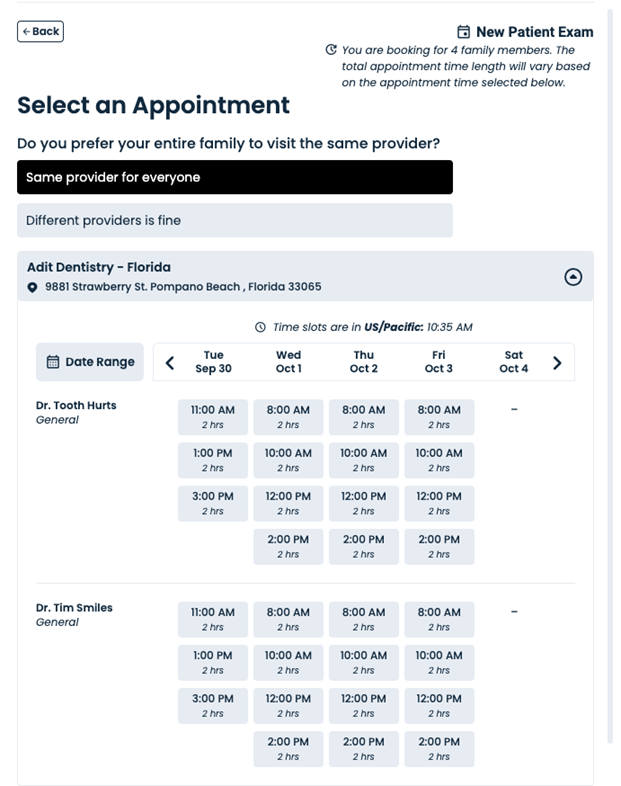Click the location pin icon by address
The width and height of the screenshot is (621, 786).
pyautogui.click(x=33, y=288)
